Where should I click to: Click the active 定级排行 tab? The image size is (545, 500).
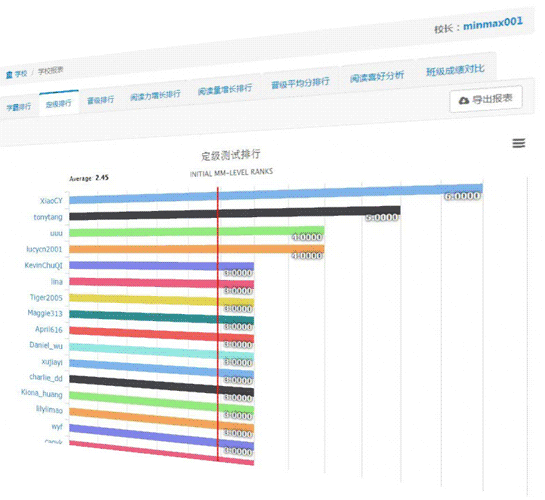[x=59, y=103]
